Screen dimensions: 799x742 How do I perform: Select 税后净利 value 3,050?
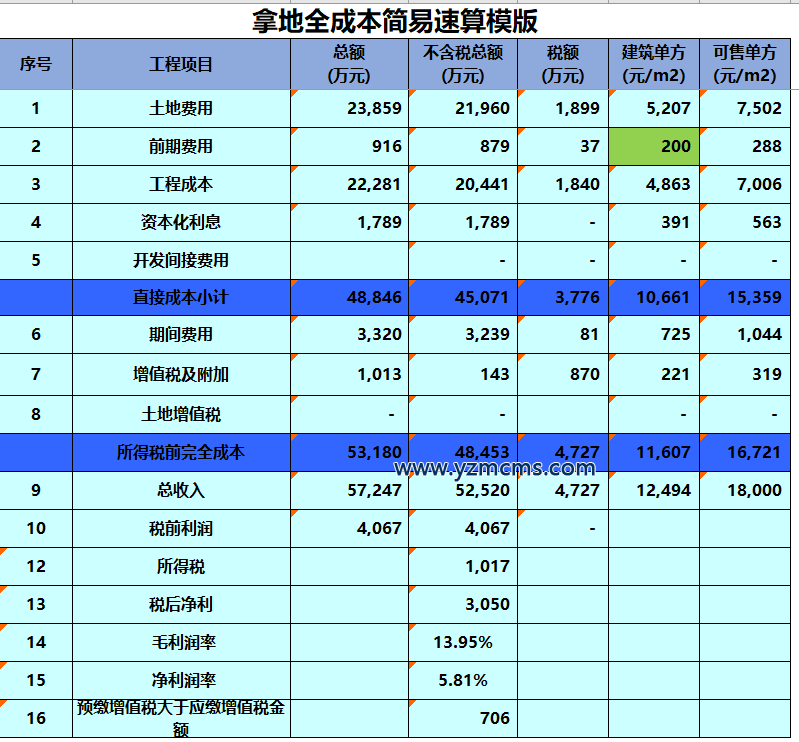click(x=463, y=604)
